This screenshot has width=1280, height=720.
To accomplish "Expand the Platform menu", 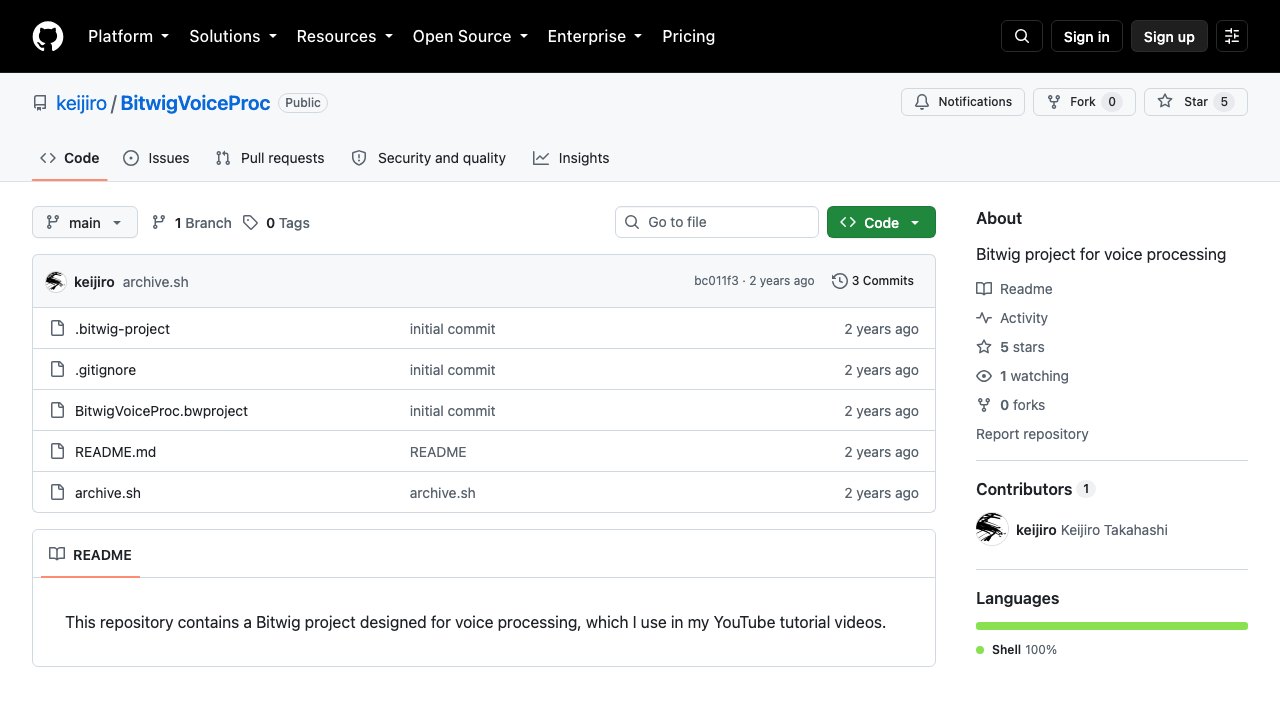I will coord(128,36).
